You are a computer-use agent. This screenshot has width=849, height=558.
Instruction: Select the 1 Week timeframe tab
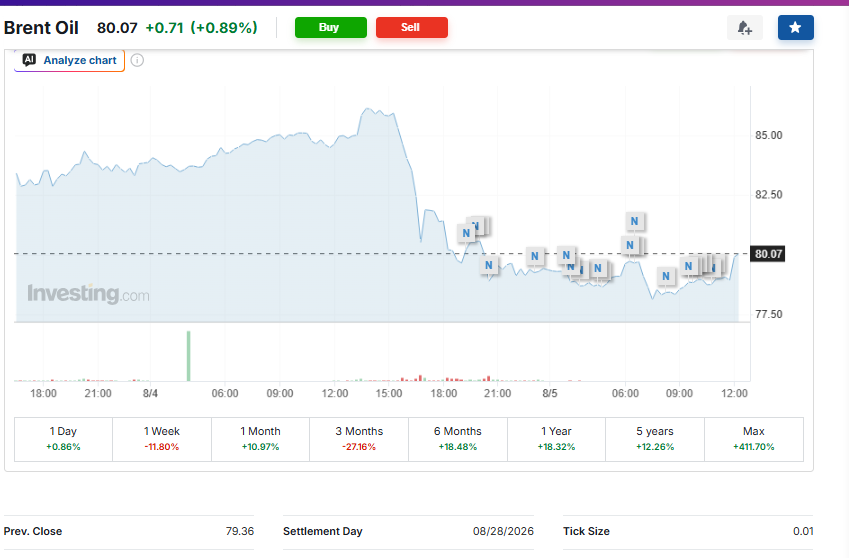pos(162,439)
